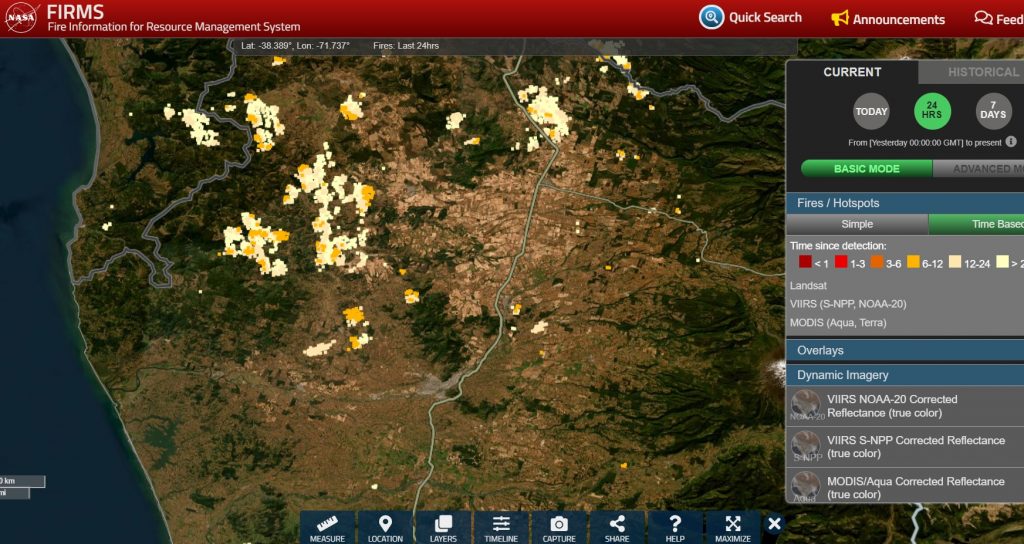Close the bottom toolbar with X

point(774,523)
